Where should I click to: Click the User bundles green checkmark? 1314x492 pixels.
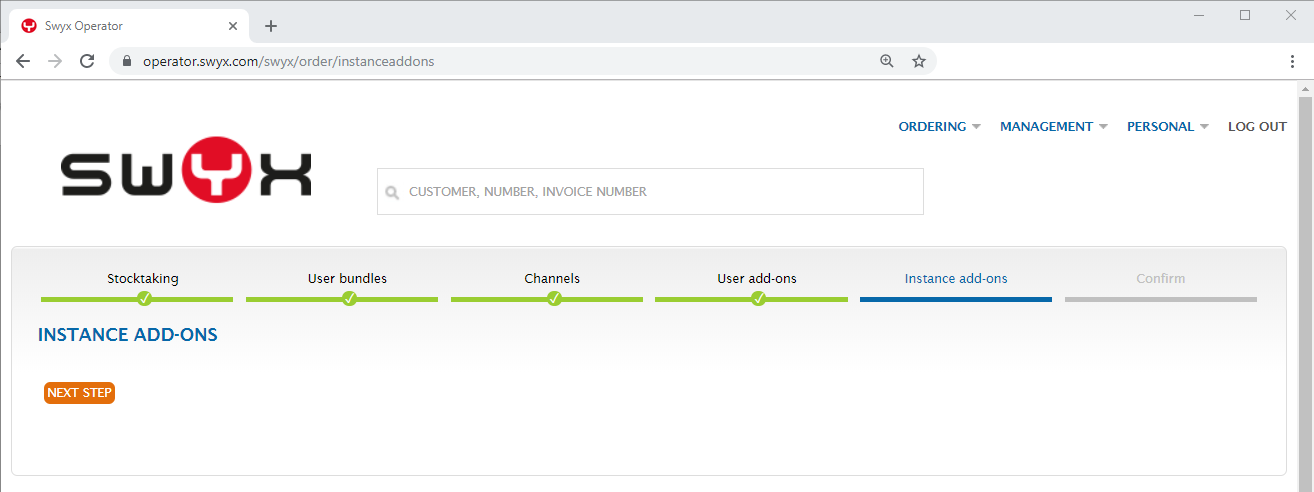pyautogui.click(x=349, y=298)
